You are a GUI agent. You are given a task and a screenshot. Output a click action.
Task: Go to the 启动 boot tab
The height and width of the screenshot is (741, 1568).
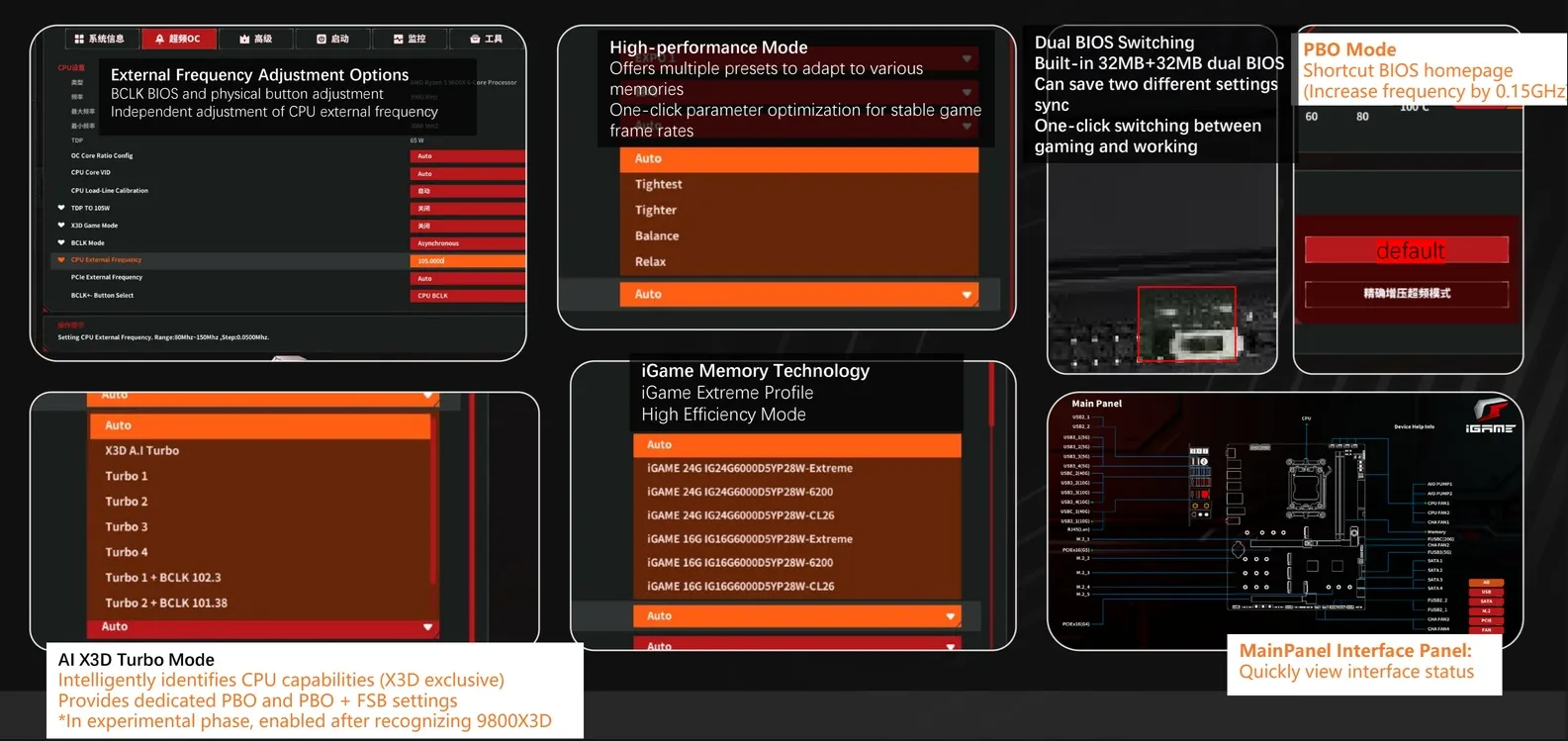(333, 39)
